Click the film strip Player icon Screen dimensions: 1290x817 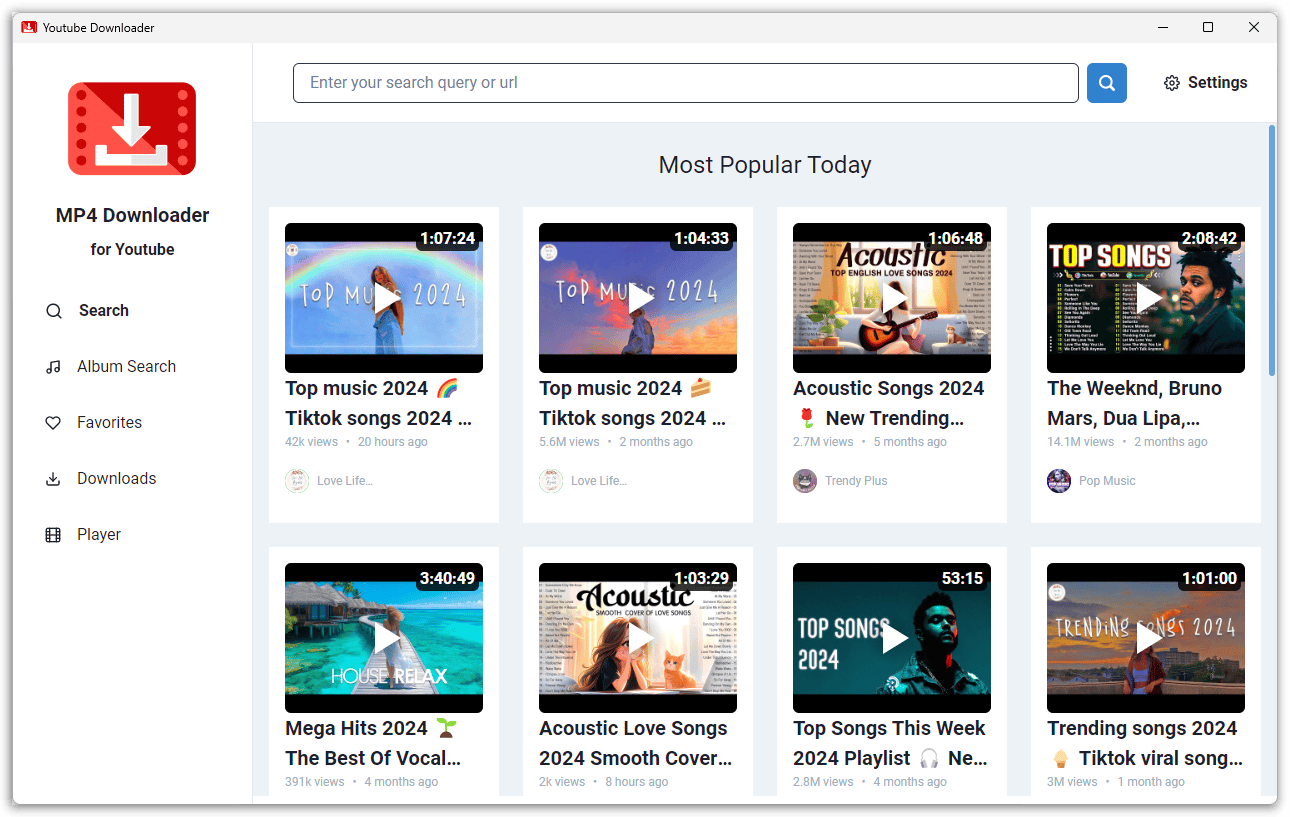[x=54, y=535]
